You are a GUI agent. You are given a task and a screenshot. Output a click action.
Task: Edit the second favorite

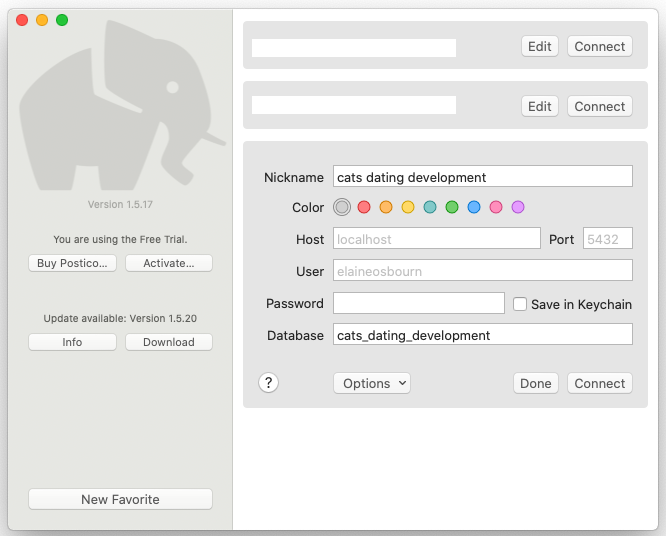click(x=540, y=106)
